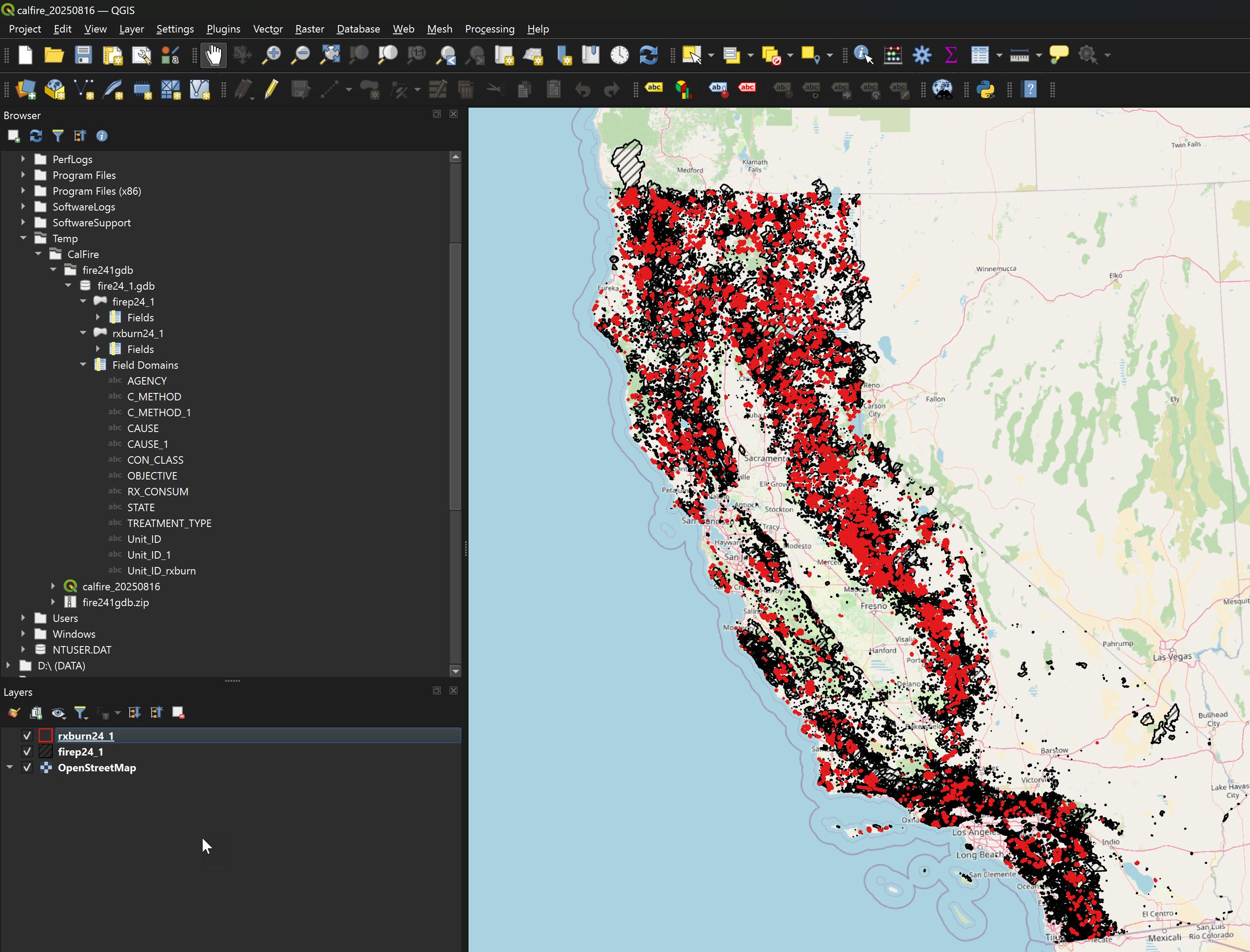Click the Zoom In magnifier tool

click(272, 55)
